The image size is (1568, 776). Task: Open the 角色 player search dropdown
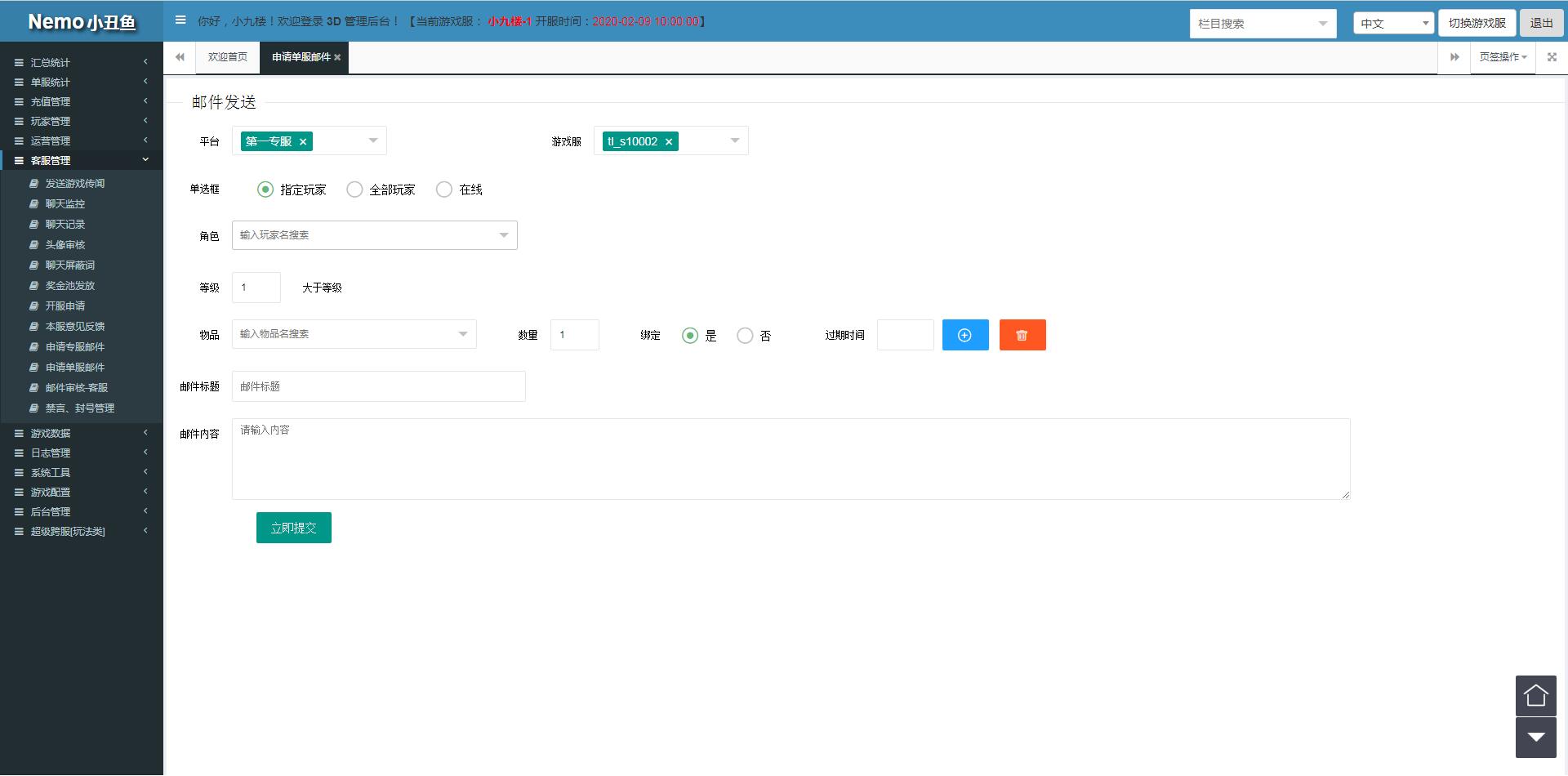tap(374, 235)
